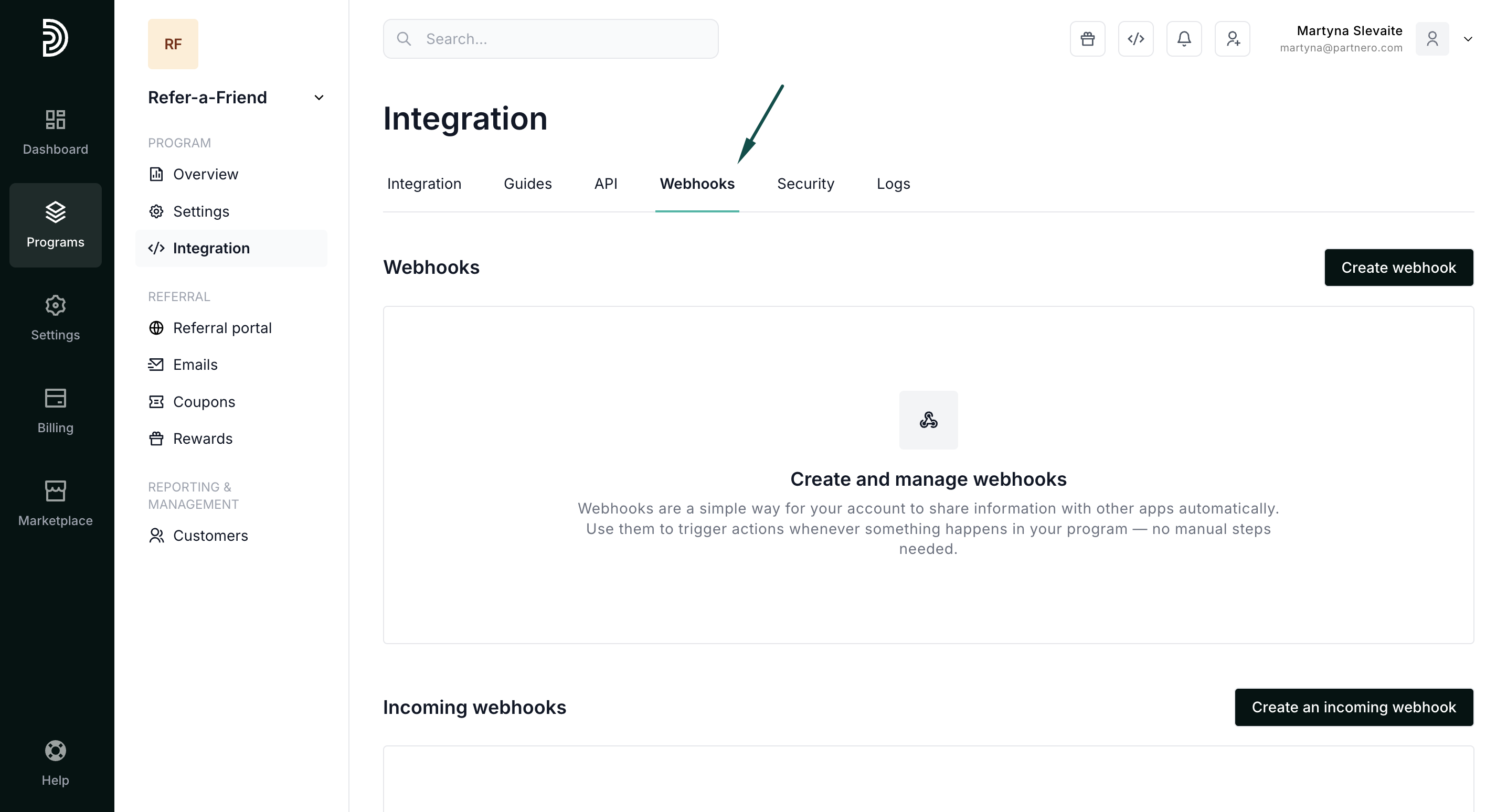The image size is (1507, 812).
Task: Go to Dashboard in the left sidebar
Action: click(55, 132)
